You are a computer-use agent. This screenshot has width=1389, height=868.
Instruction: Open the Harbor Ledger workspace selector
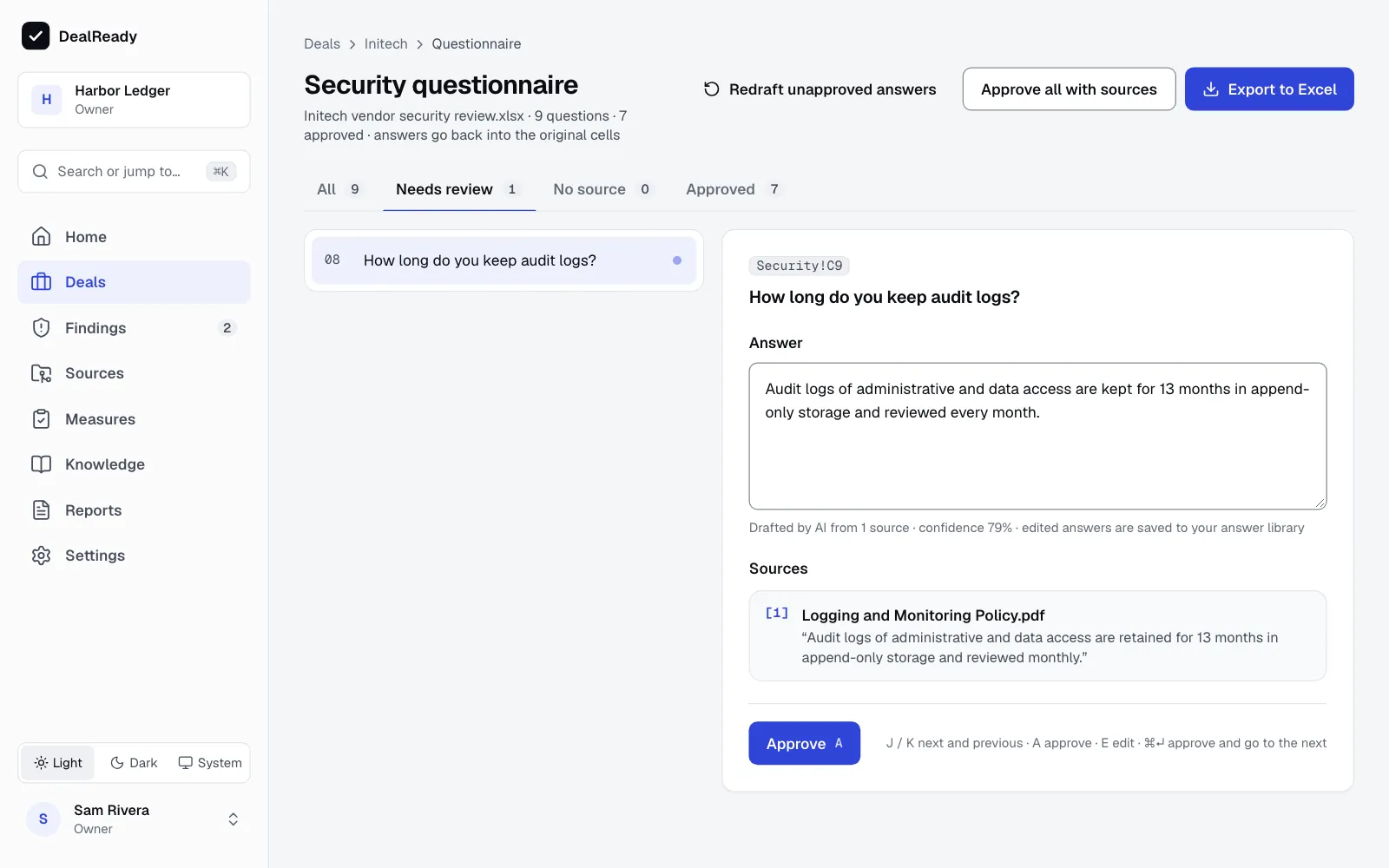point(134,100)
